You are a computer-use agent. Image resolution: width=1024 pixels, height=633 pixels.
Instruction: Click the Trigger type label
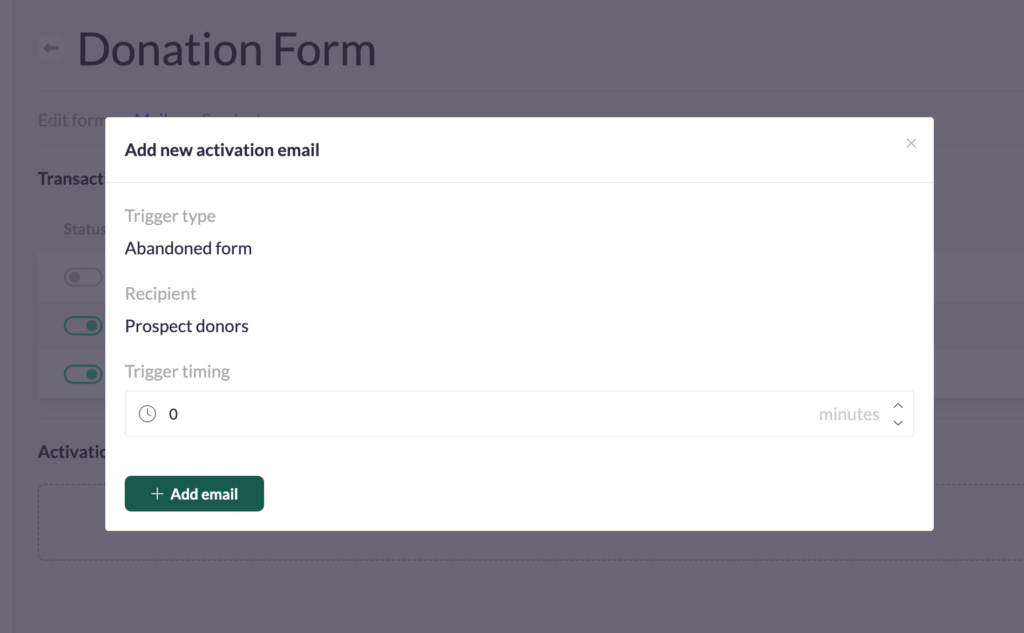170,216
